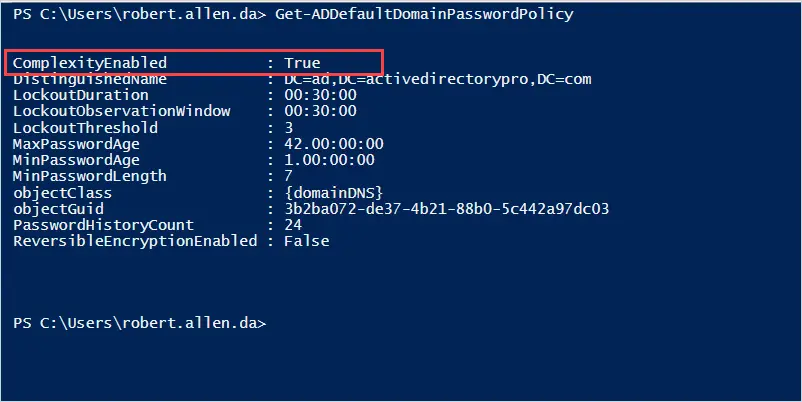Viewport: 802px width, 402px height.
Task: Click the Get-ADDefaultDomainPasswordPolicy command text
Action: tap(424, 14)
